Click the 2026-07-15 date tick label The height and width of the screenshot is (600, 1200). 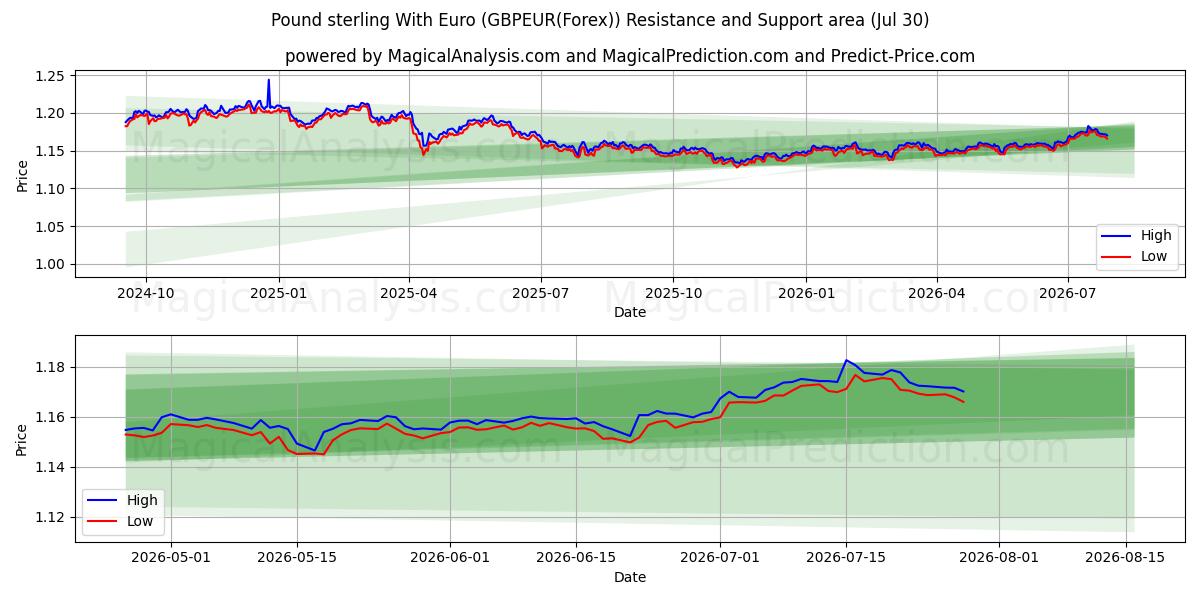pyautogui.click(x=846, y=558)
